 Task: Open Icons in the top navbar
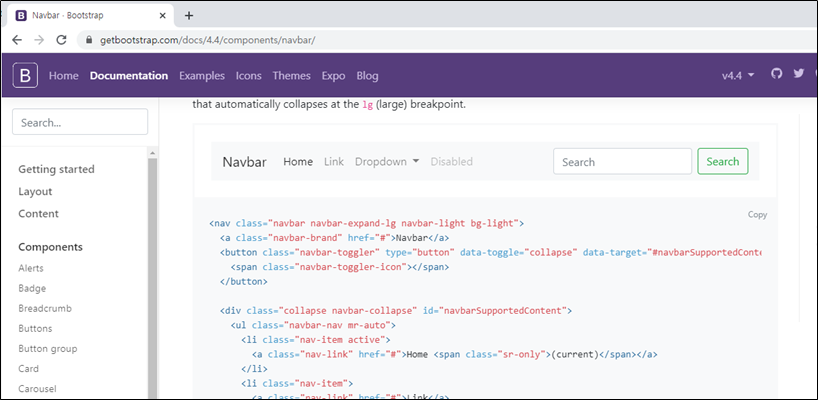(x=248, y=76)
